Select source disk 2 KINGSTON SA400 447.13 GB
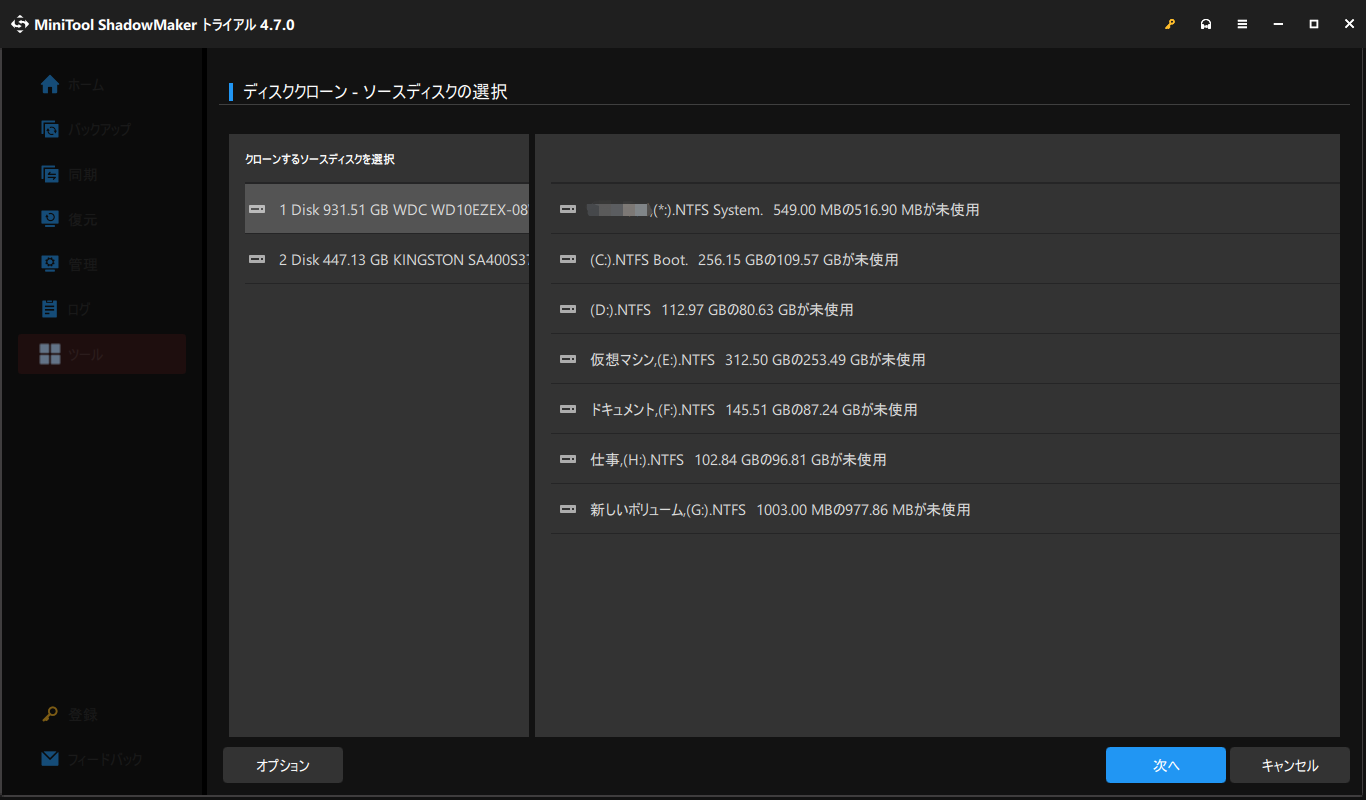 click(x=387, y=259)
